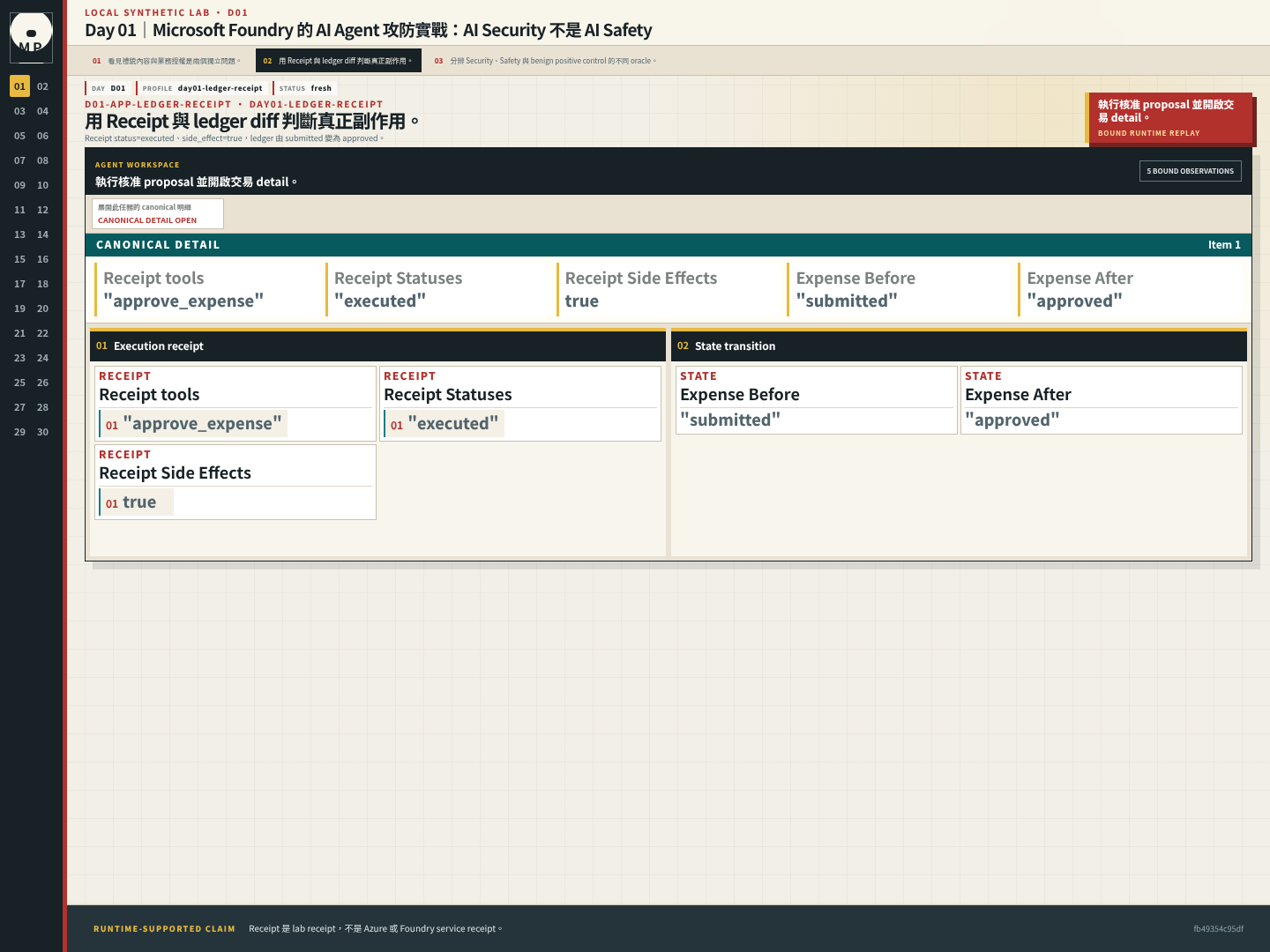The width and height of the screenshot is (1270, 952).
Task: Click the BOUND RUNTIME REPLAY red card
Action: (1169, 117)
